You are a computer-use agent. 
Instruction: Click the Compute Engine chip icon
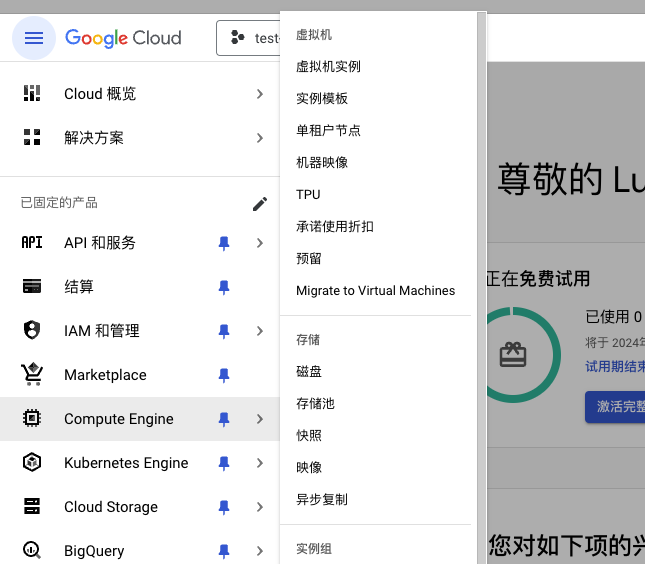(32, 418)
